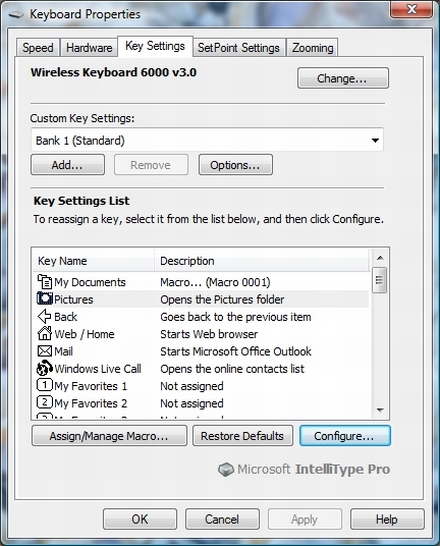This screenshot has height=546, width=440.
Task: Click the list scrollbar up arrow
Action: [380, 258]
